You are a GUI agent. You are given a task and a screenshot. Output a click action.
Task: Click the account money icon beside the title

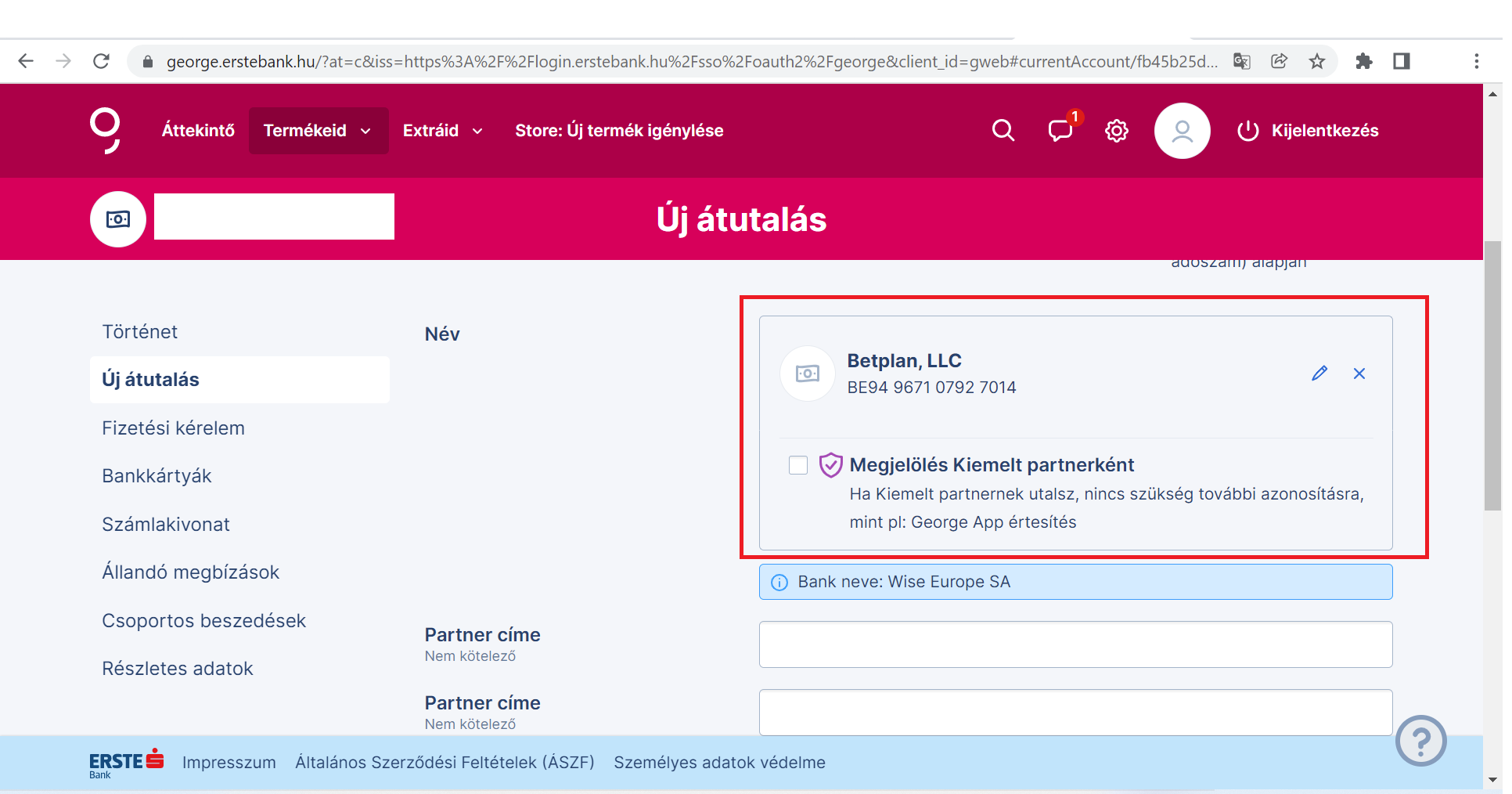(x=118, y=219)
